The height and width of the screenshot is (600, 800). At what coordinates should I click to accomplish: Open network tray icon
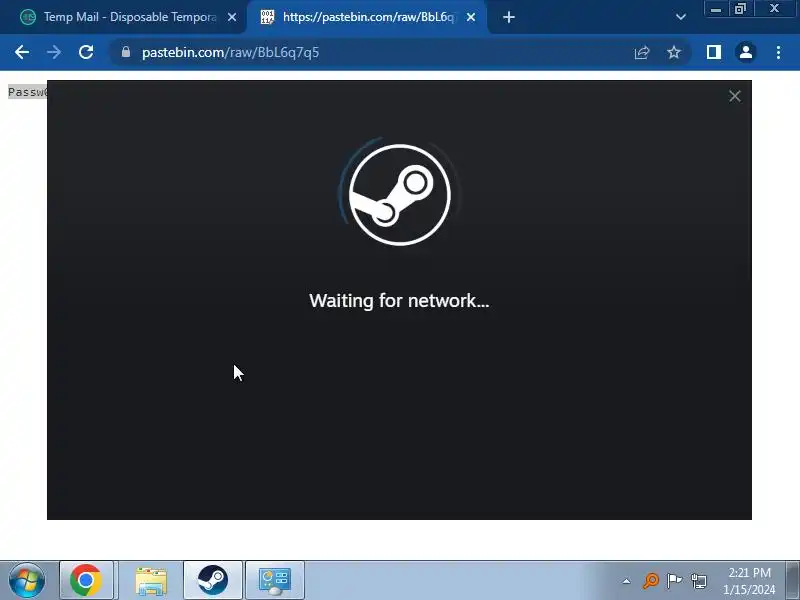(x=698, y=581)
